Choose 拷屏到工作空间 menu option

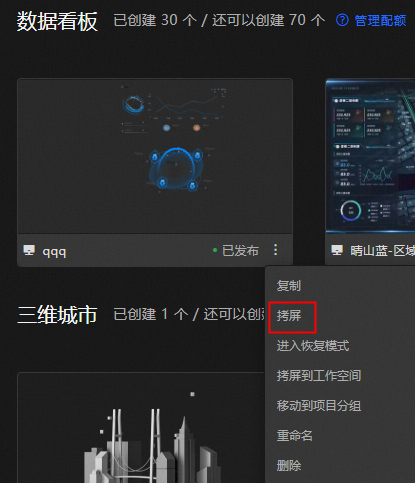[319, 376]
